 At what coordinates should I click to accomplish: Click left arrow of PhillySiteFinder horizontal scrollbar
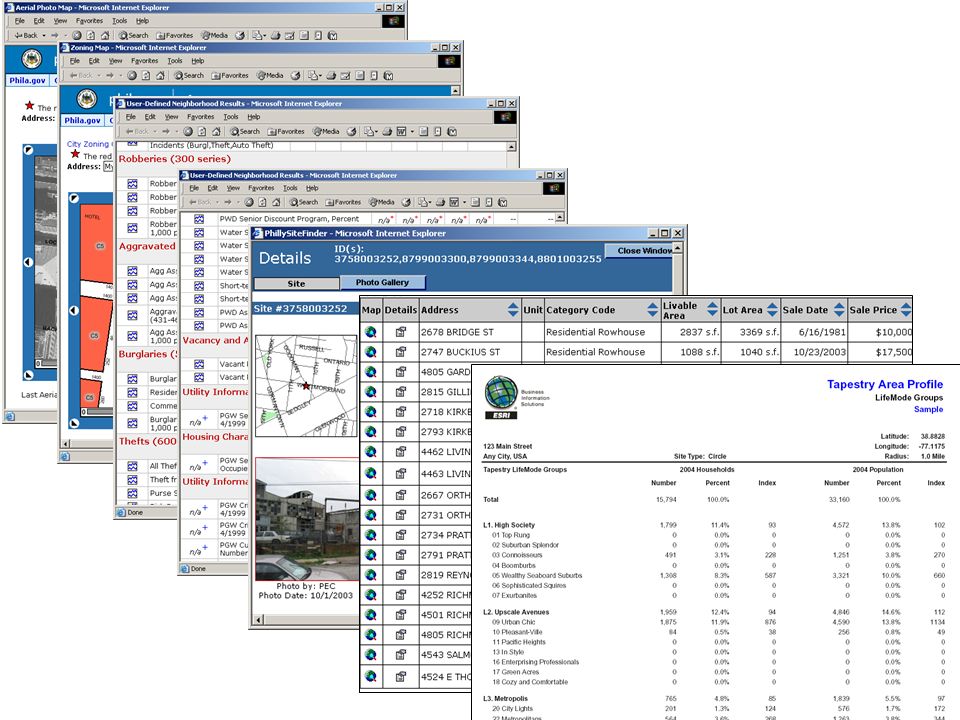(x=258, y=620)
